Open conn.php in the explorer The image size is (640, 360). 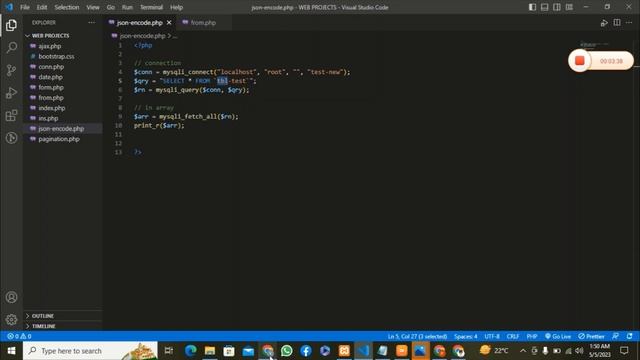coord(62,67)
